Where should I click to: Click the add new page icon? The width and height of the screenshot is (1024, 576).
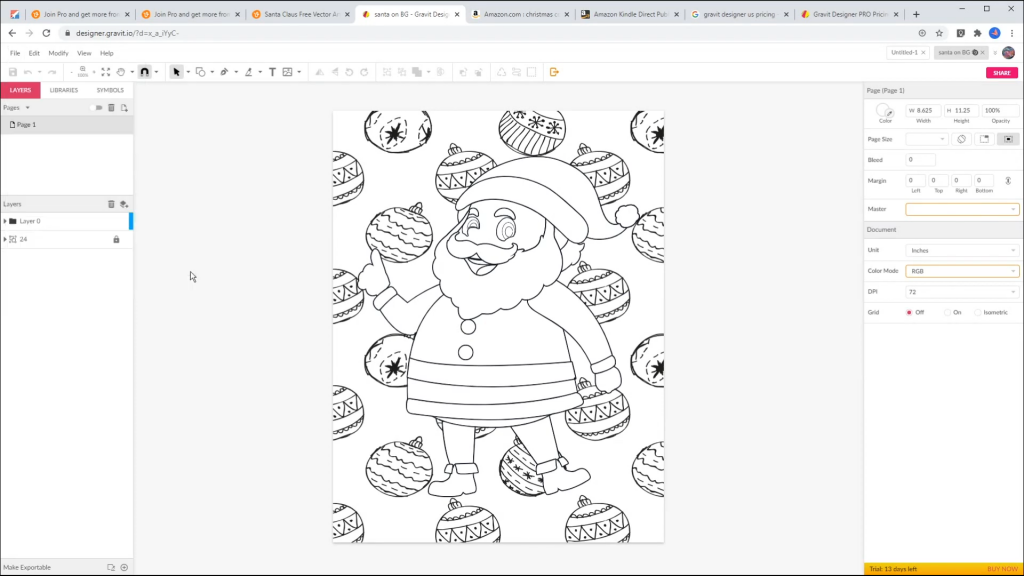(124, 107)
